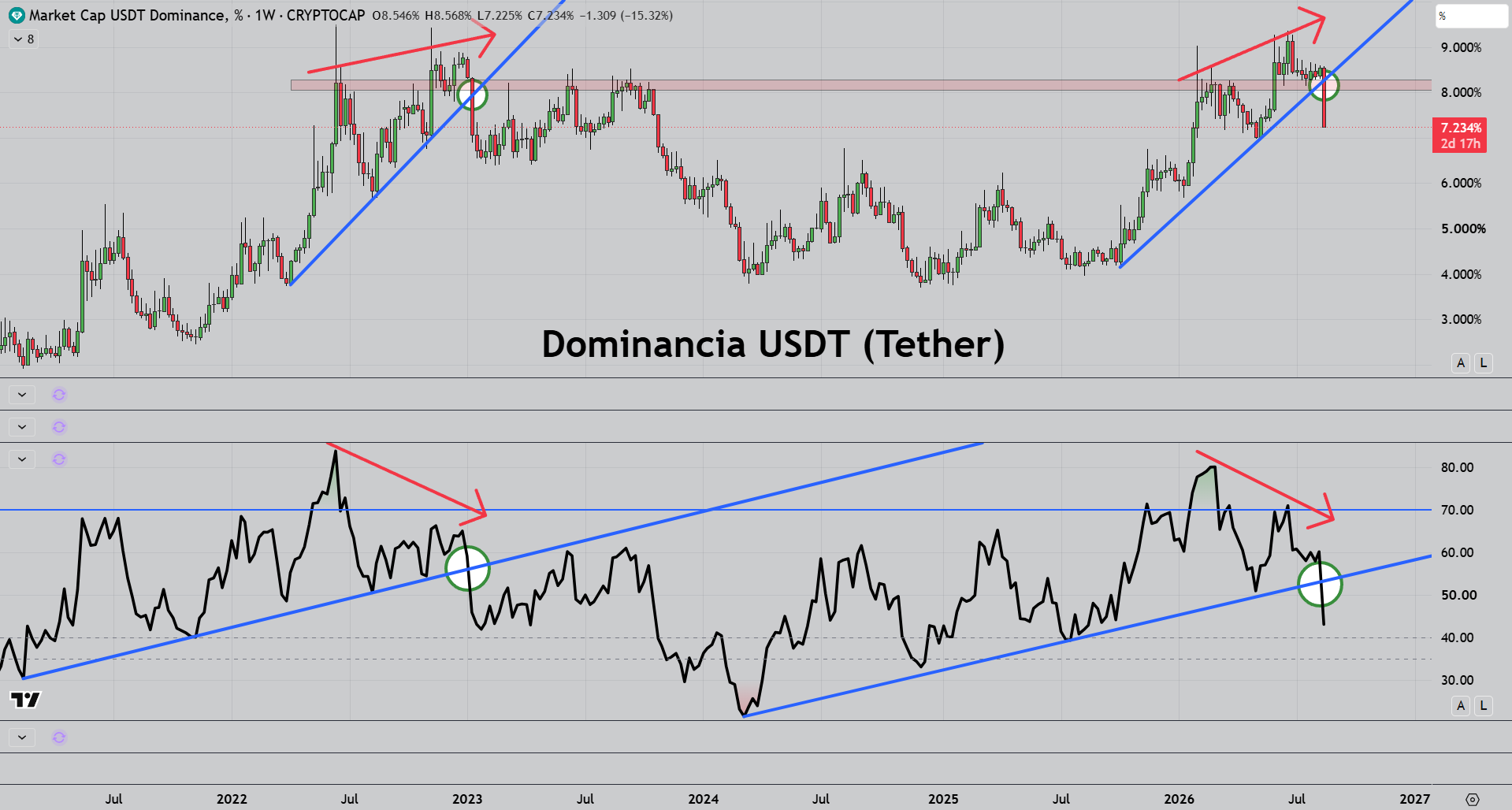Collapse the indicator legend showing 8
1512x810 pixels.
coord(24,39)
